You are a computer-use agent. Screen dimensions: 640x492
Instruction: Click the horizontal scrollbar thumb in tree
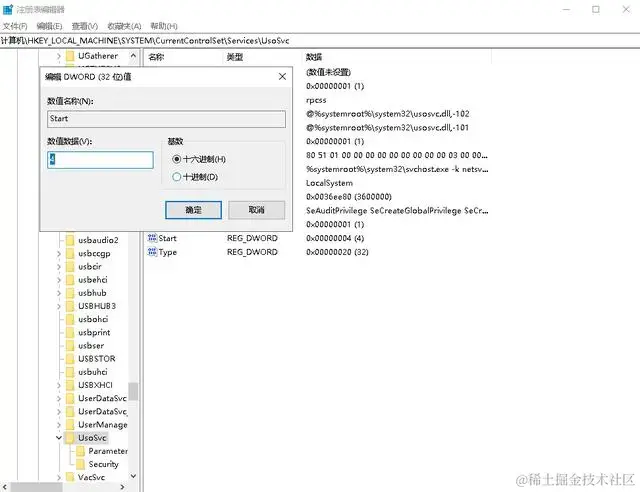pyautogui.click(x=36, y=487)
